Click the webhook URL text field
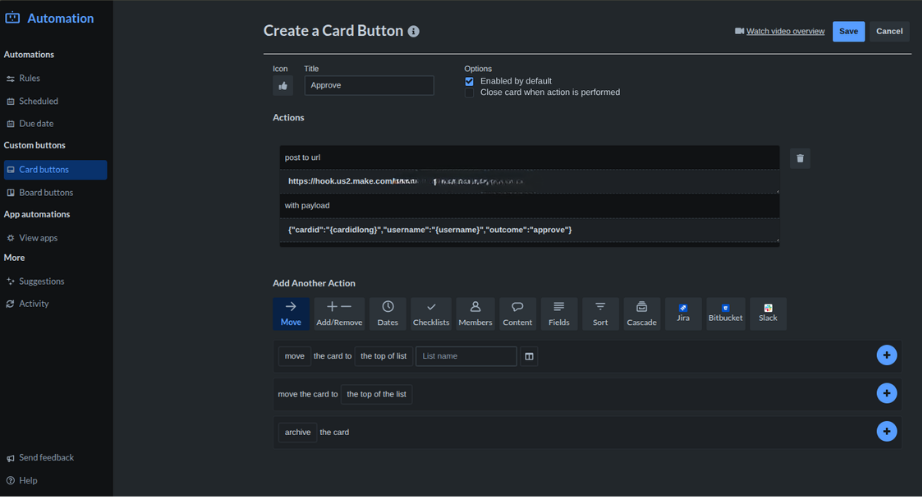 (530, 182)
